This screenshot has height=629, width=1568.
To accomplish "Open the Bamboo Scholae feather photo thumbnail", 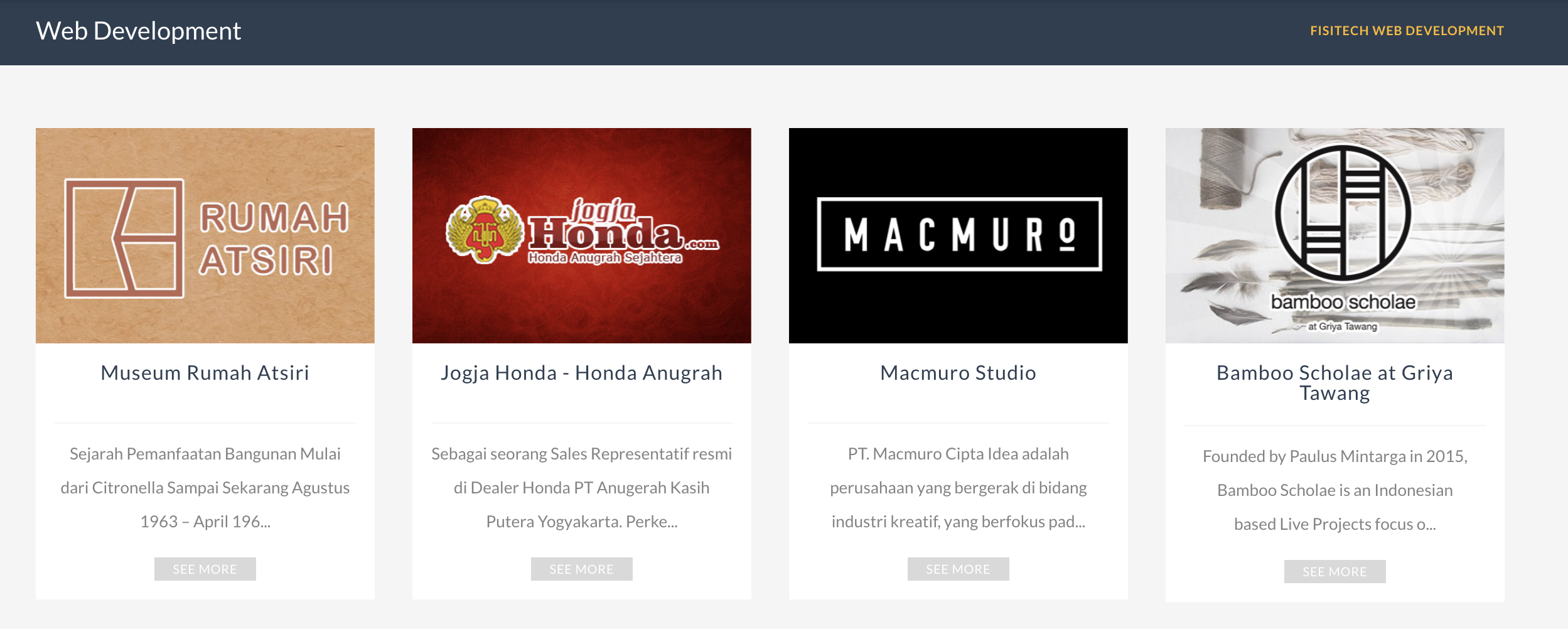I will click(x=1335, y=235).
